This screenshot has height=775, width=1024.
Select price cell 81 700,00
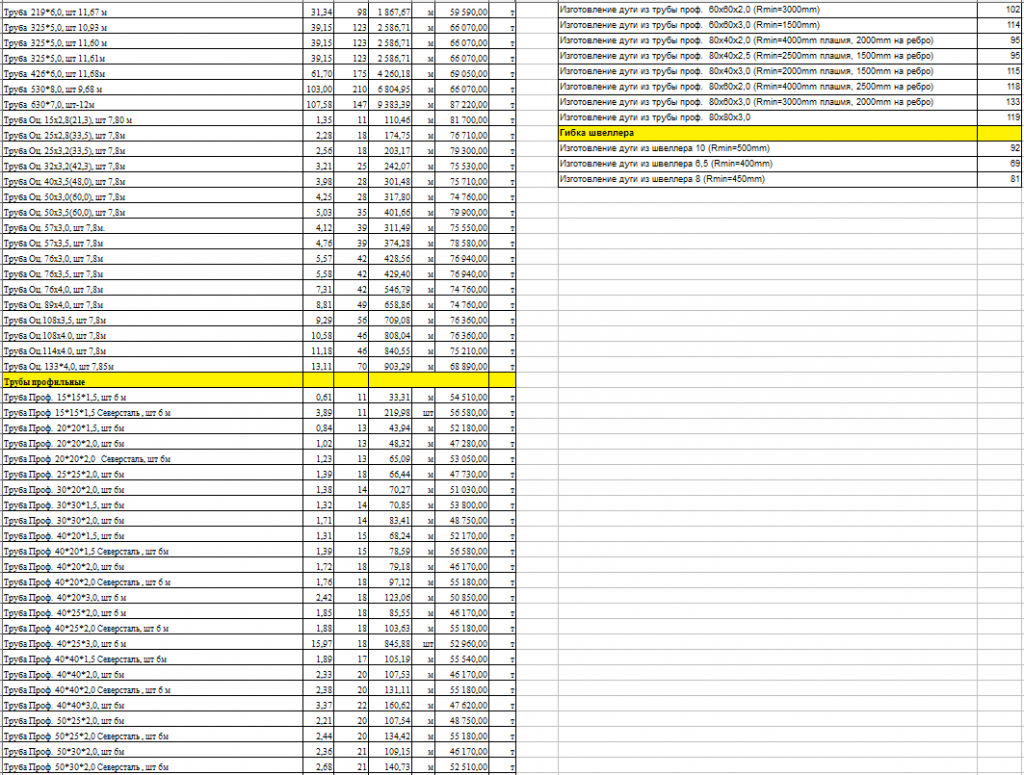466,120
